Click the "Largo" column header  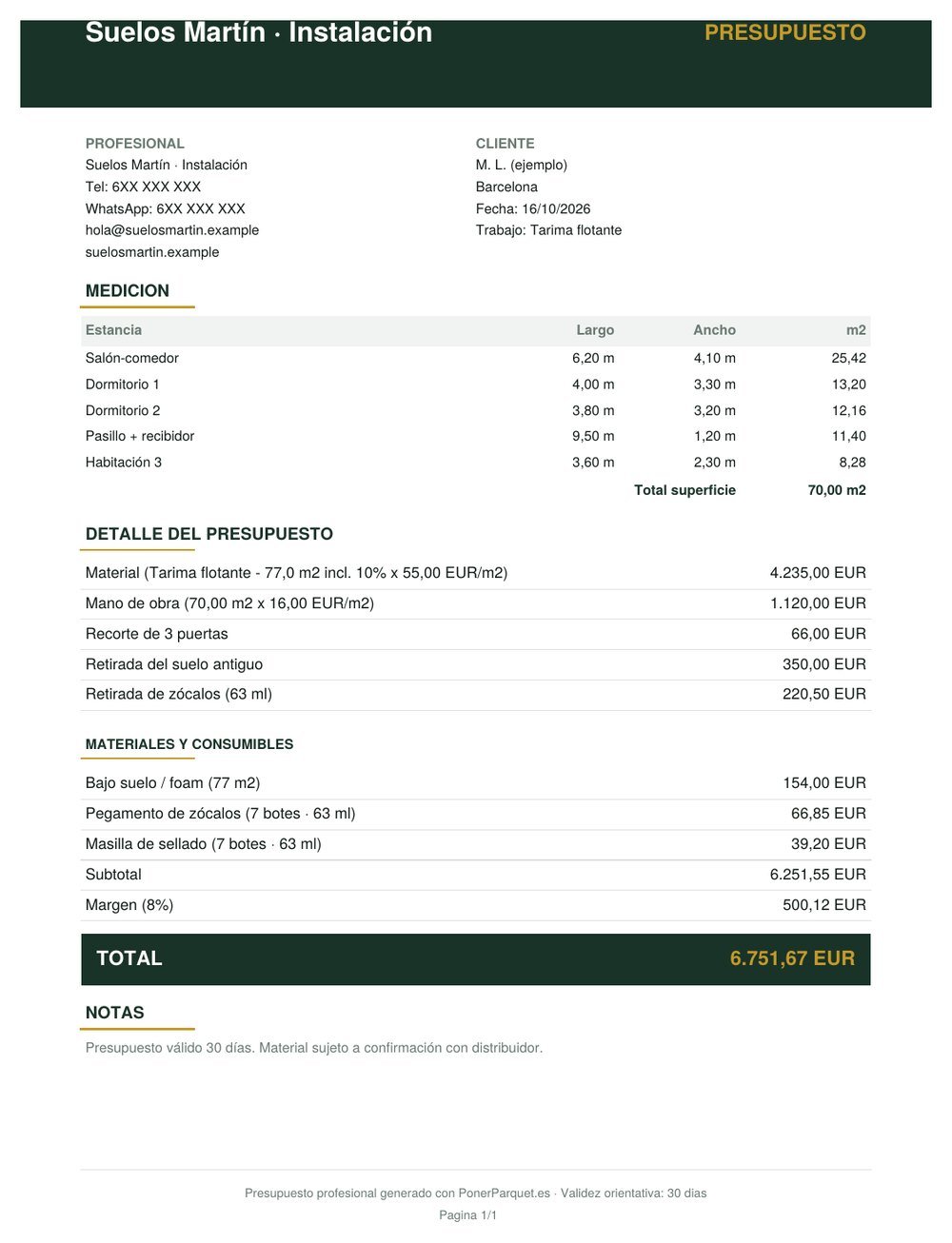[595, 330]
